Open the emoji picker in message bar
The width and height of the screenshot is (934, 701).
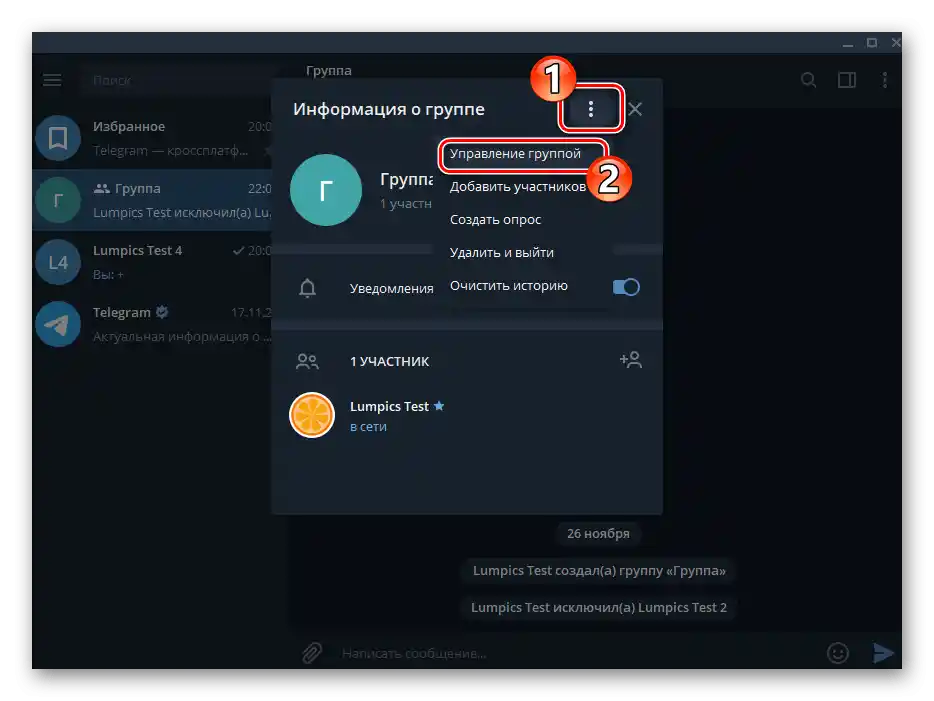pos(838,652)
